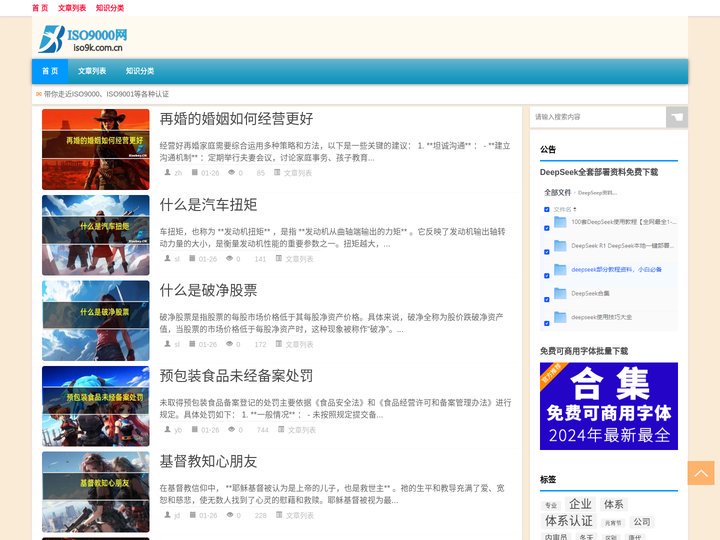Open 文章列表 in the blue navigation bar
This screenshot has width=720, height=540.
pyautogui.click(x=92, y=71)
